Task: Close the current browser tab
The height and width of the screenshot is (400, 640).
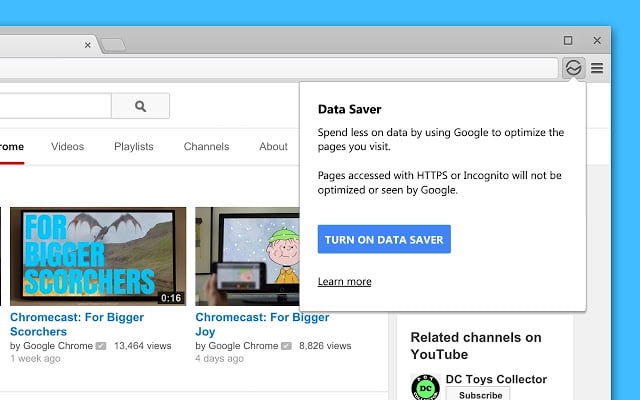Action: click(x=88, y=45)
